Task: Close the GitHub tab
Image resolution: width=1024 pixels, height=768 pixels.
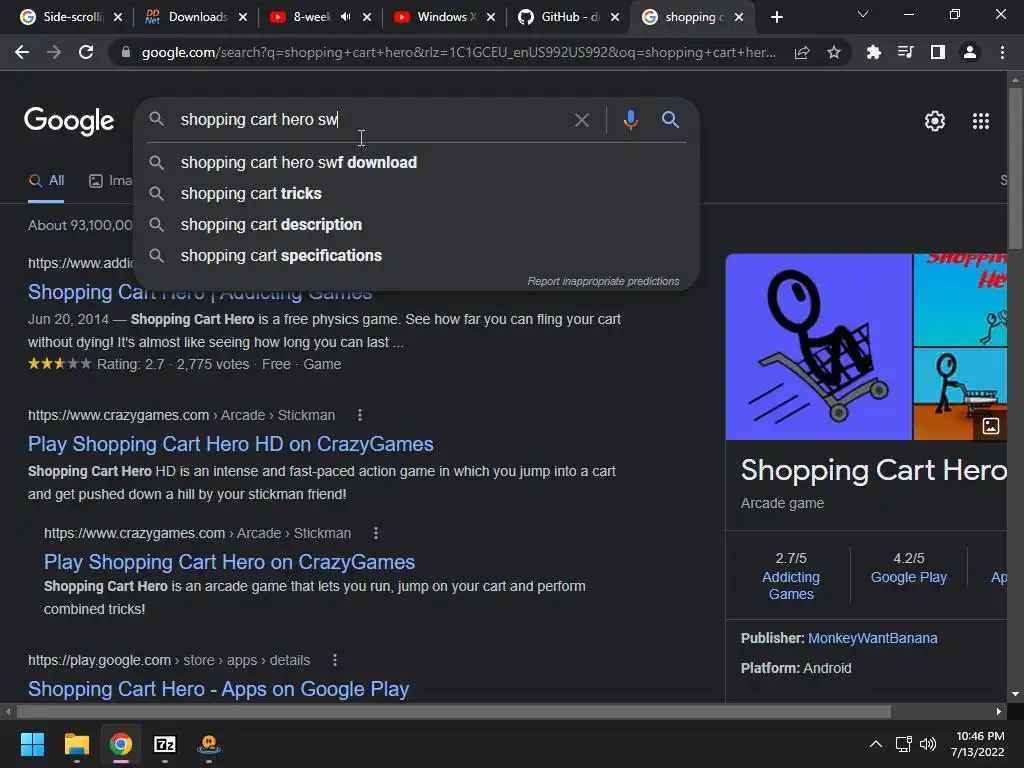Action: [x=615, y=17]
